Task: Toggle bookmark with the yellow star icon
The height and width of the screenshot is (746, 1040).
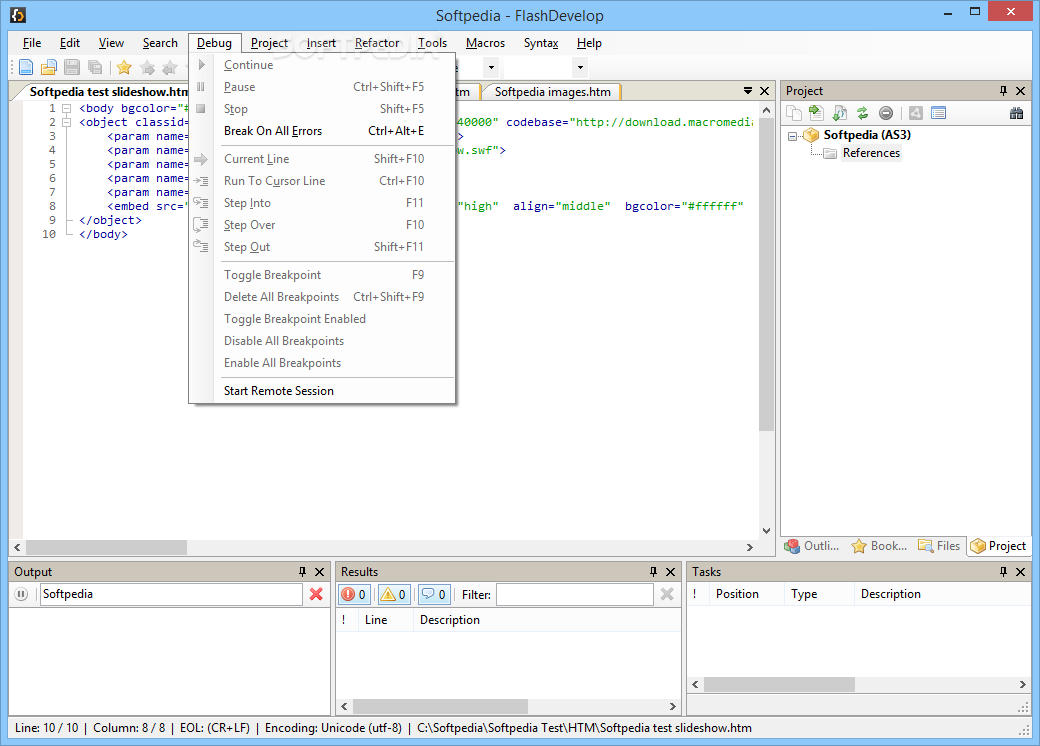Action: [124, 67]
